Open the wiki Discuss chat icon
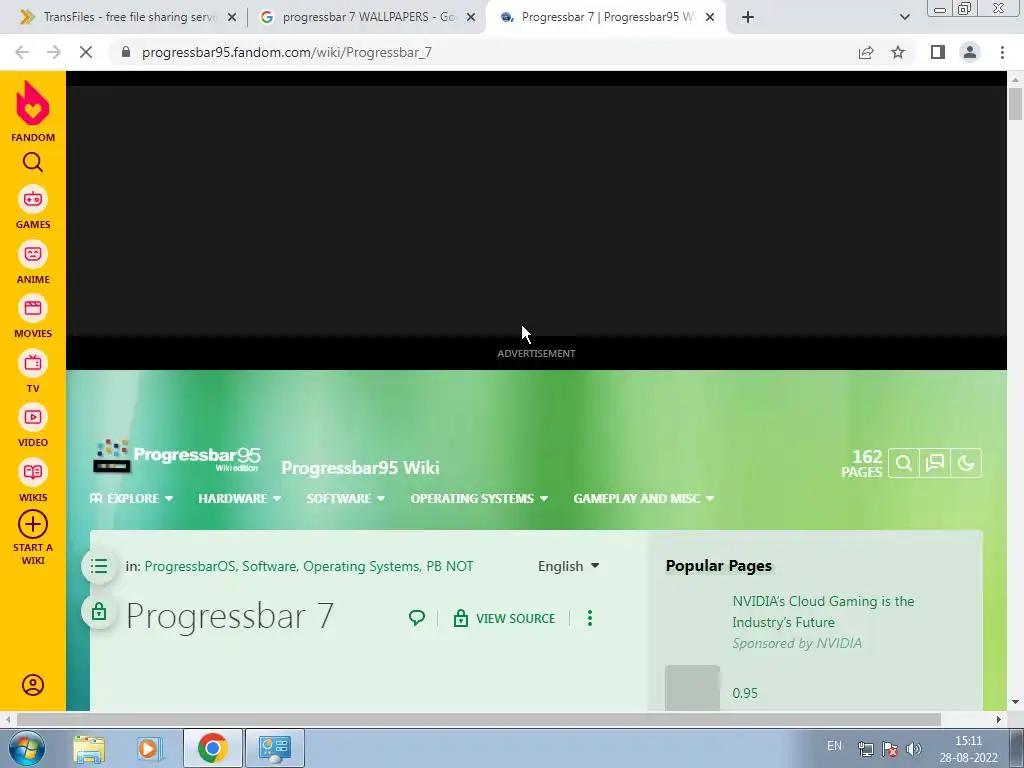 coord(935,464)
